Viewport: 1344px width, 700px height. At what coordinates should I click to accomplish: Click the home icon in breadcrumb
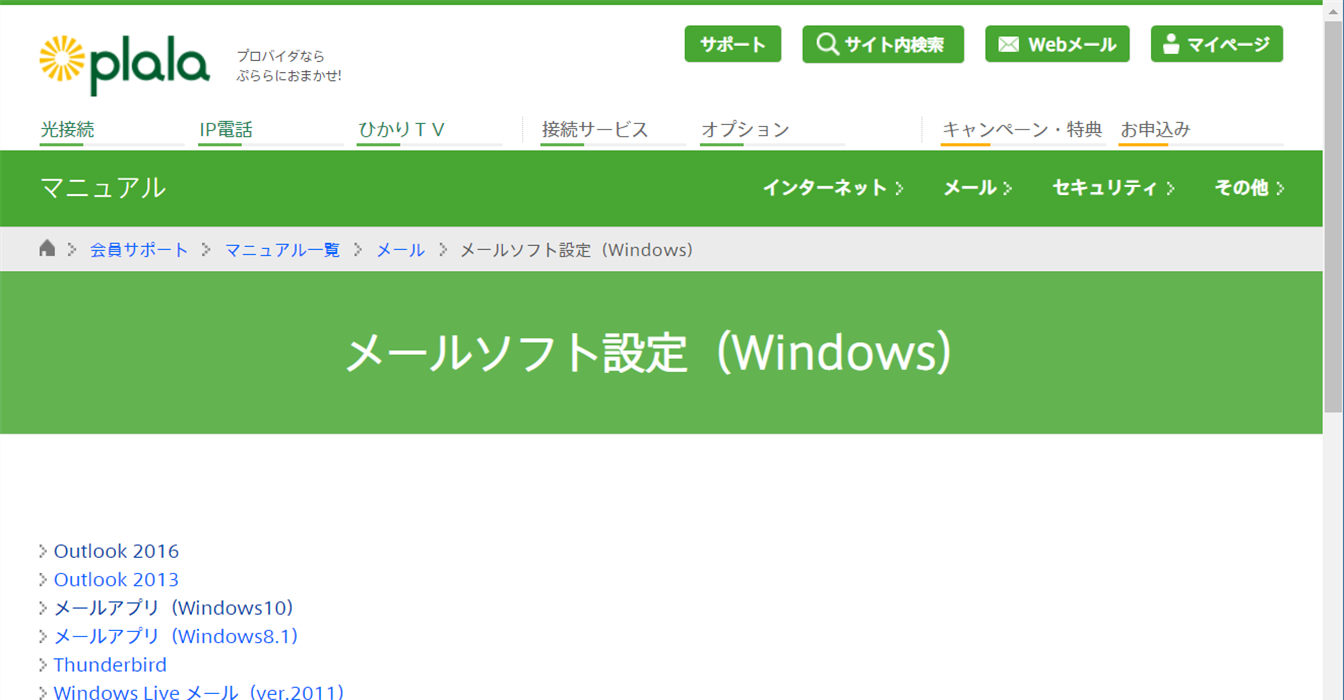point(47,249)
